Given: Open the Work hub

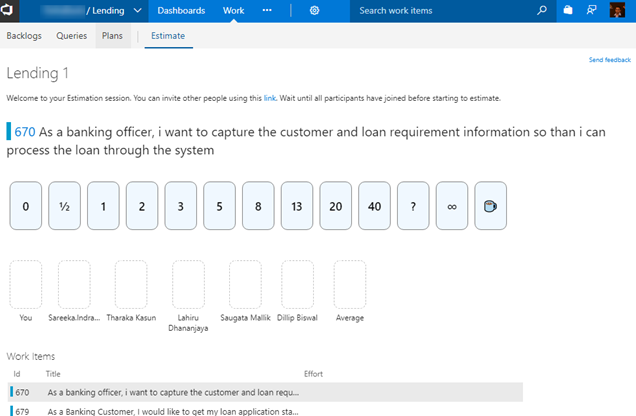Looking at the screenshot, I should click(x=234, y=11).
